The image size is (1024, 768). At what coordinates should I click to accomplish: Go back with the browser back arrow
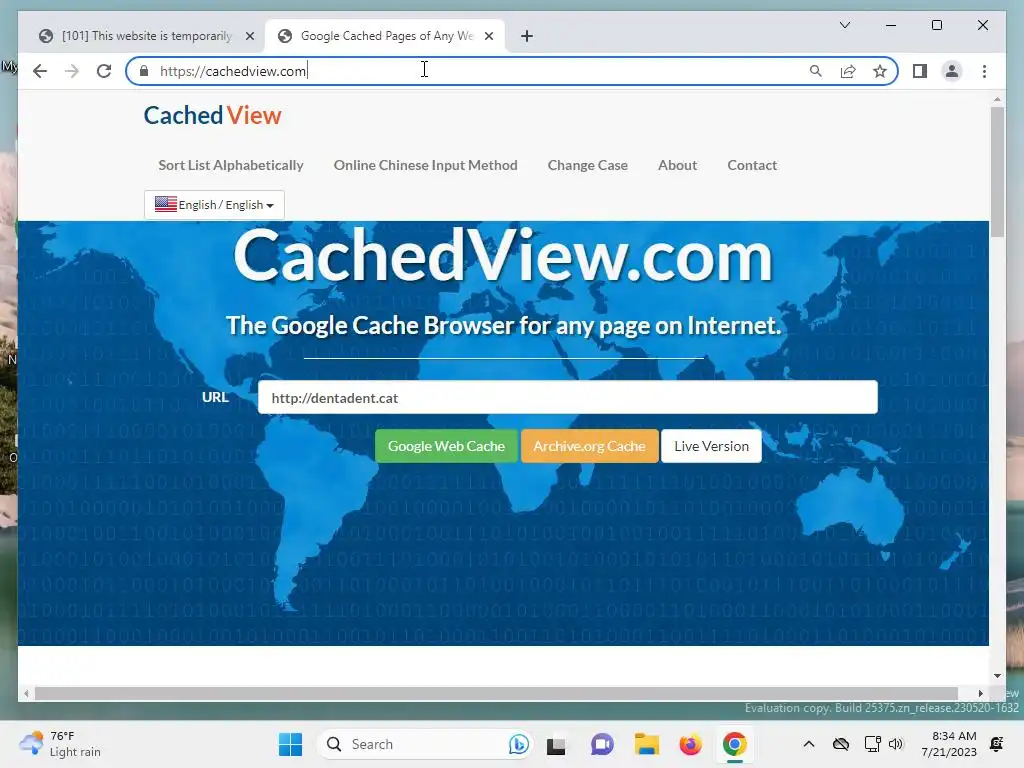[40, 71]
